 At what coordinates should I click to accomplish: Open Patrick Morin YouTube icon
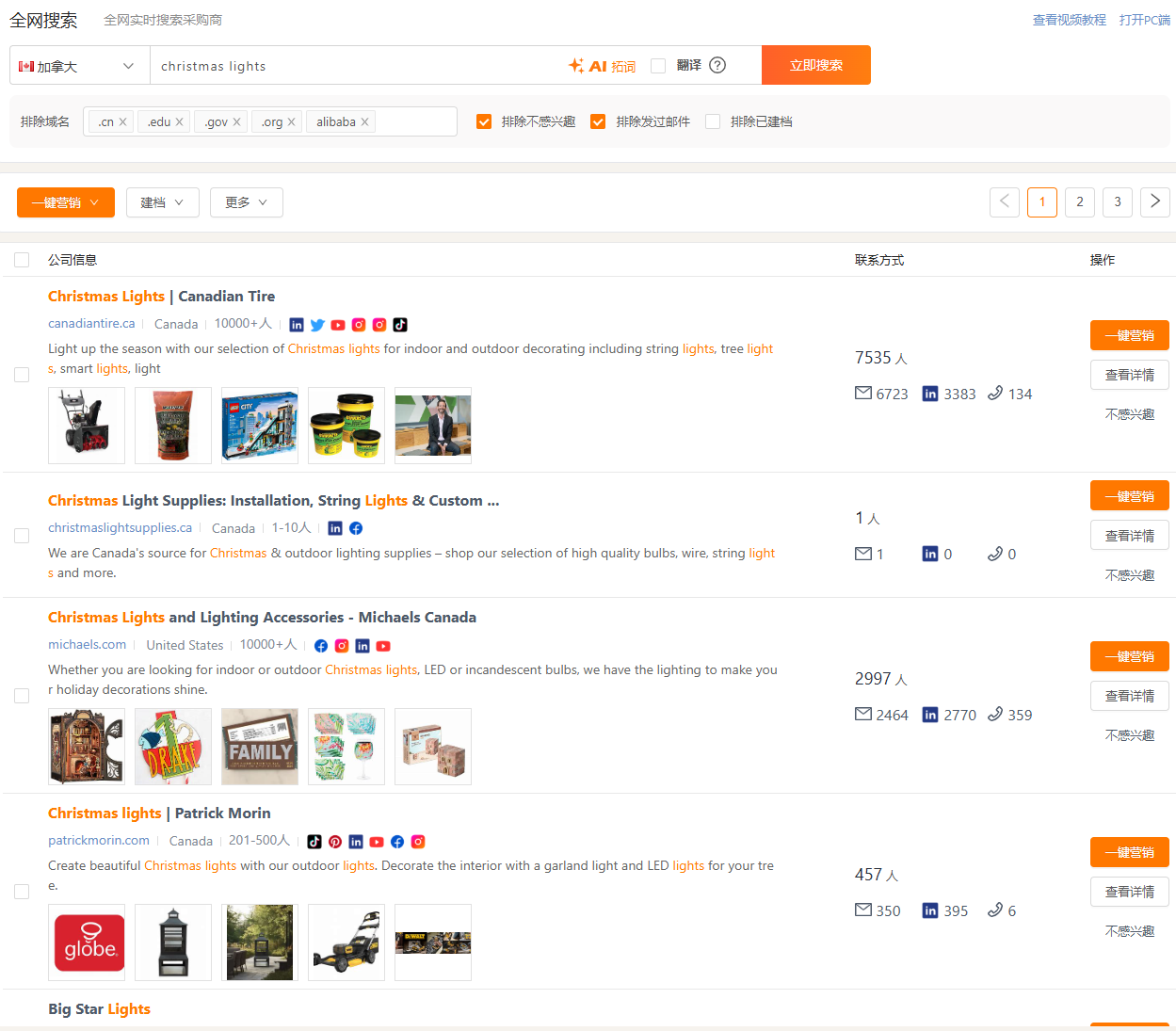pos(377,842)
